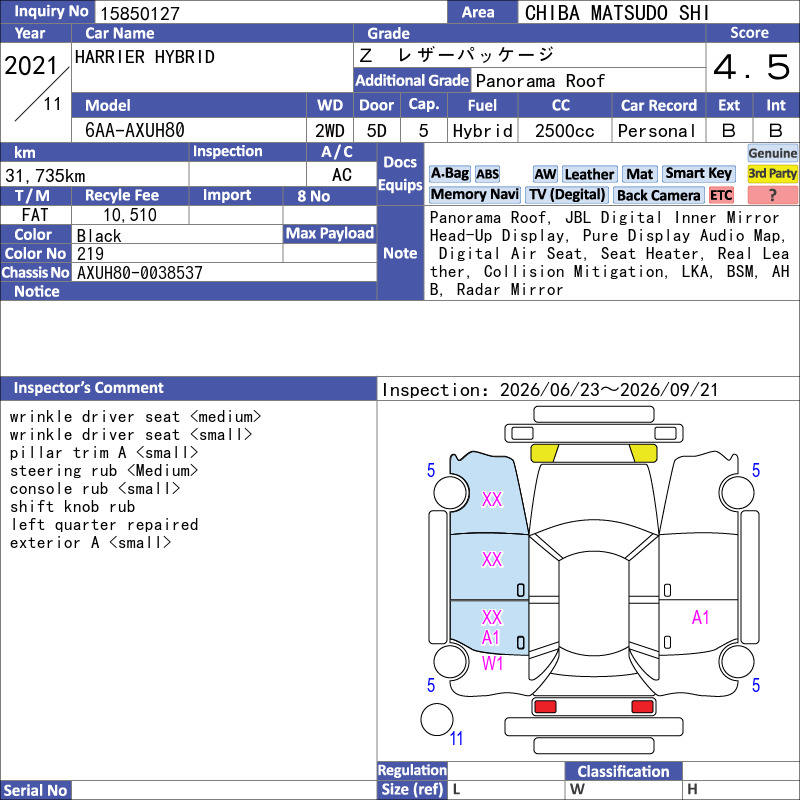Select the Genuine badge
Screen dimensions: 800x800
[772, 153]
